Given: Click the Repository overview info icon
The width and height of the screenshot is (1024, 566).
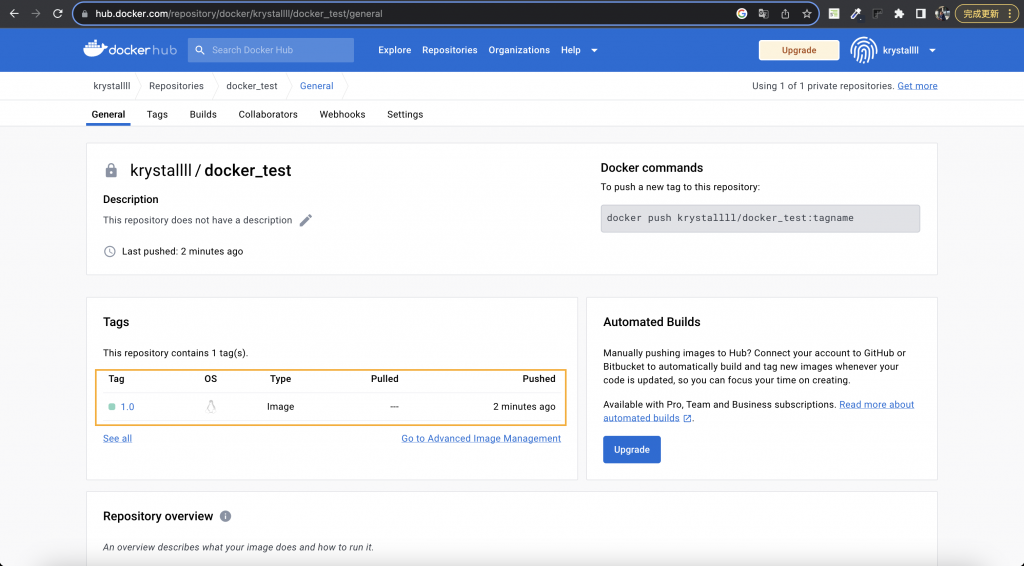Looking at the screenshot, I should [225, 516].
